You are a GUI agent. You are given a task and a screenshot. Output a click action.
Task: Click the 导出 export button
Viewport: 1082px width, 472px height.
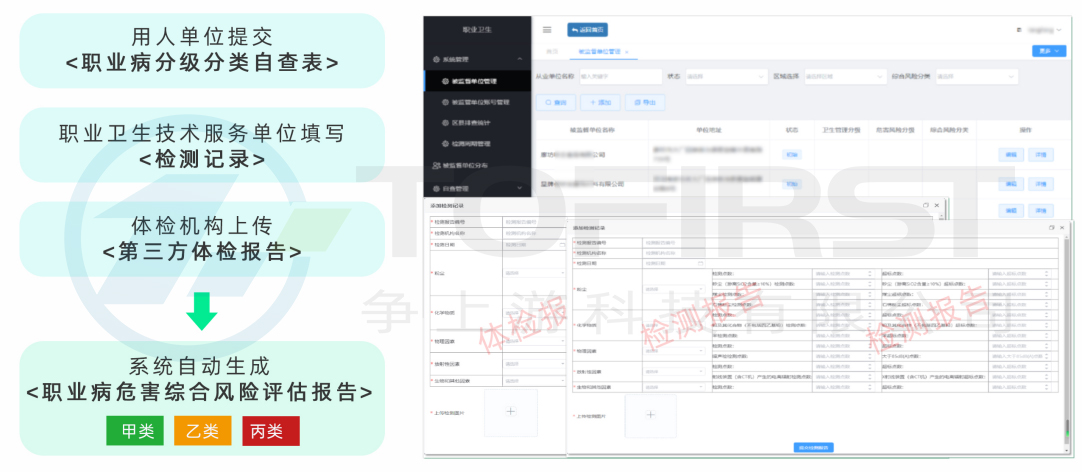645,102
